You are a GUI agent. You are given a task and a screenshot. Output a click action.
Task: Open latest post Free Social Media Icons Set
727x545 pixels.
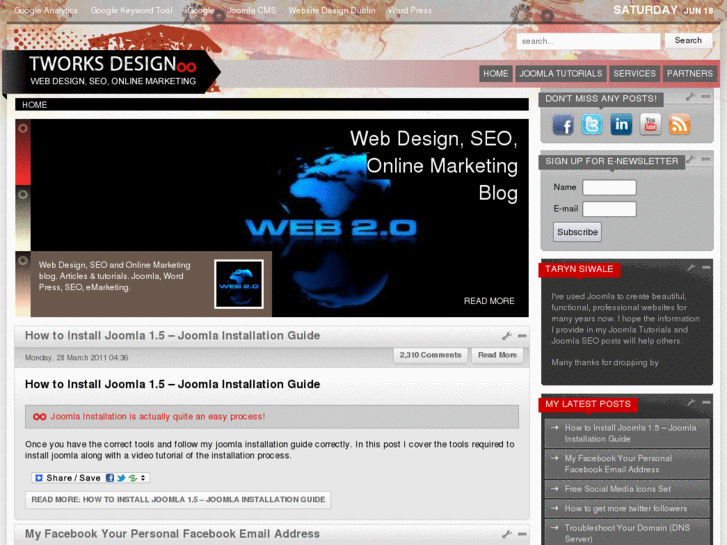[x=627, y=489]
